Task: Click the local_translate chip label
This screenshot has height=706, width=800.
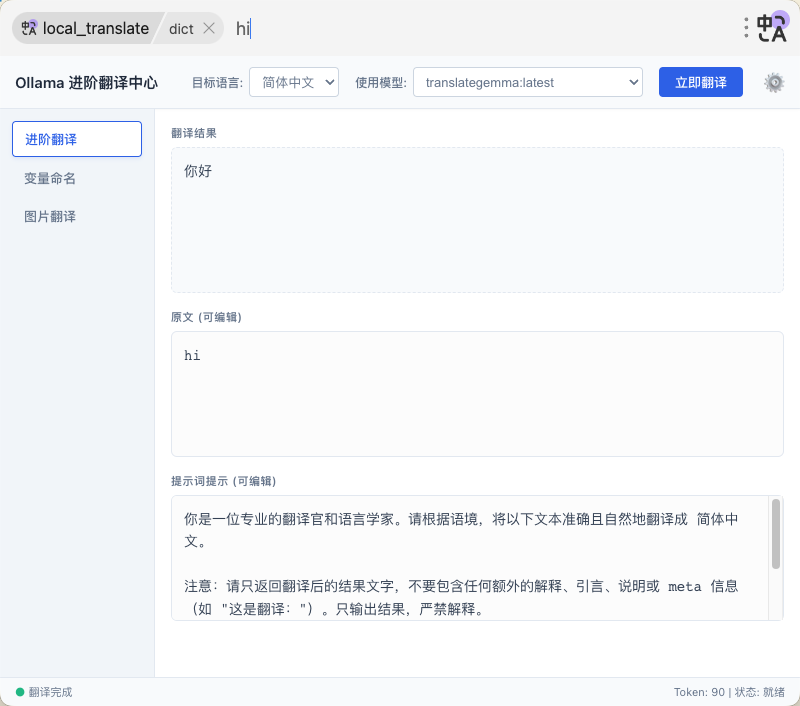Action: (95, 28)
